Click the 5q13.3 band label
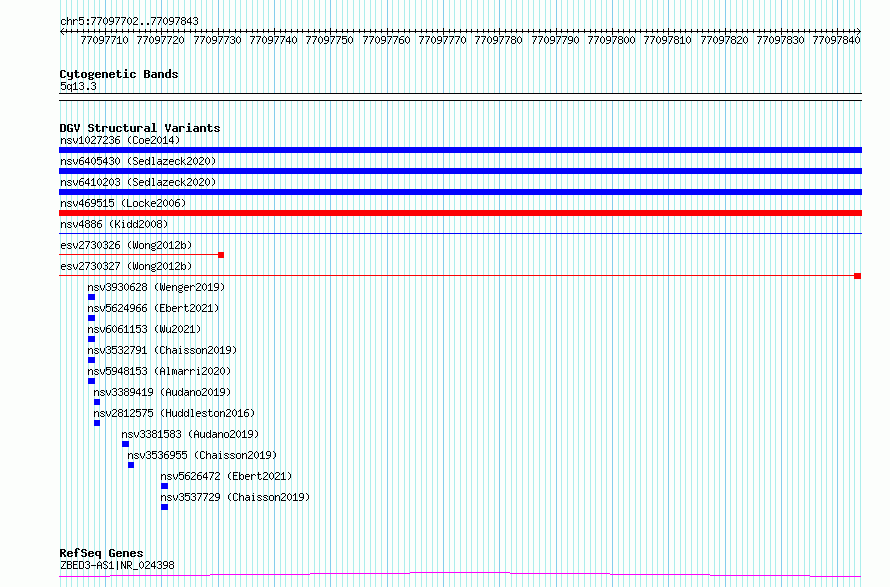890x587 pixels. point(78,86)
